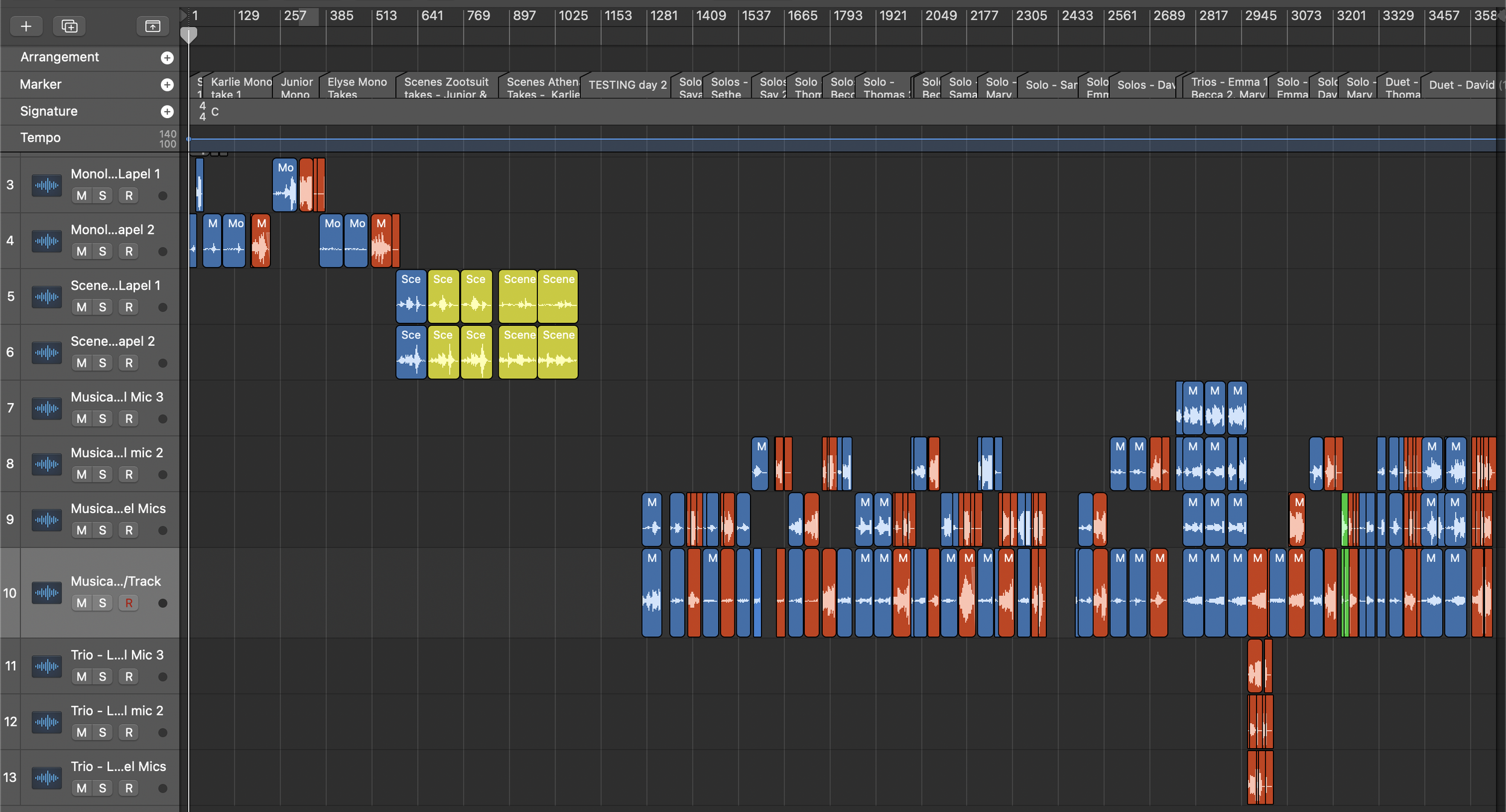The width and height of the screenshot is (1506, 812).
Task: Toggle record enable on Musica.../Track
Action: [128, 603]
